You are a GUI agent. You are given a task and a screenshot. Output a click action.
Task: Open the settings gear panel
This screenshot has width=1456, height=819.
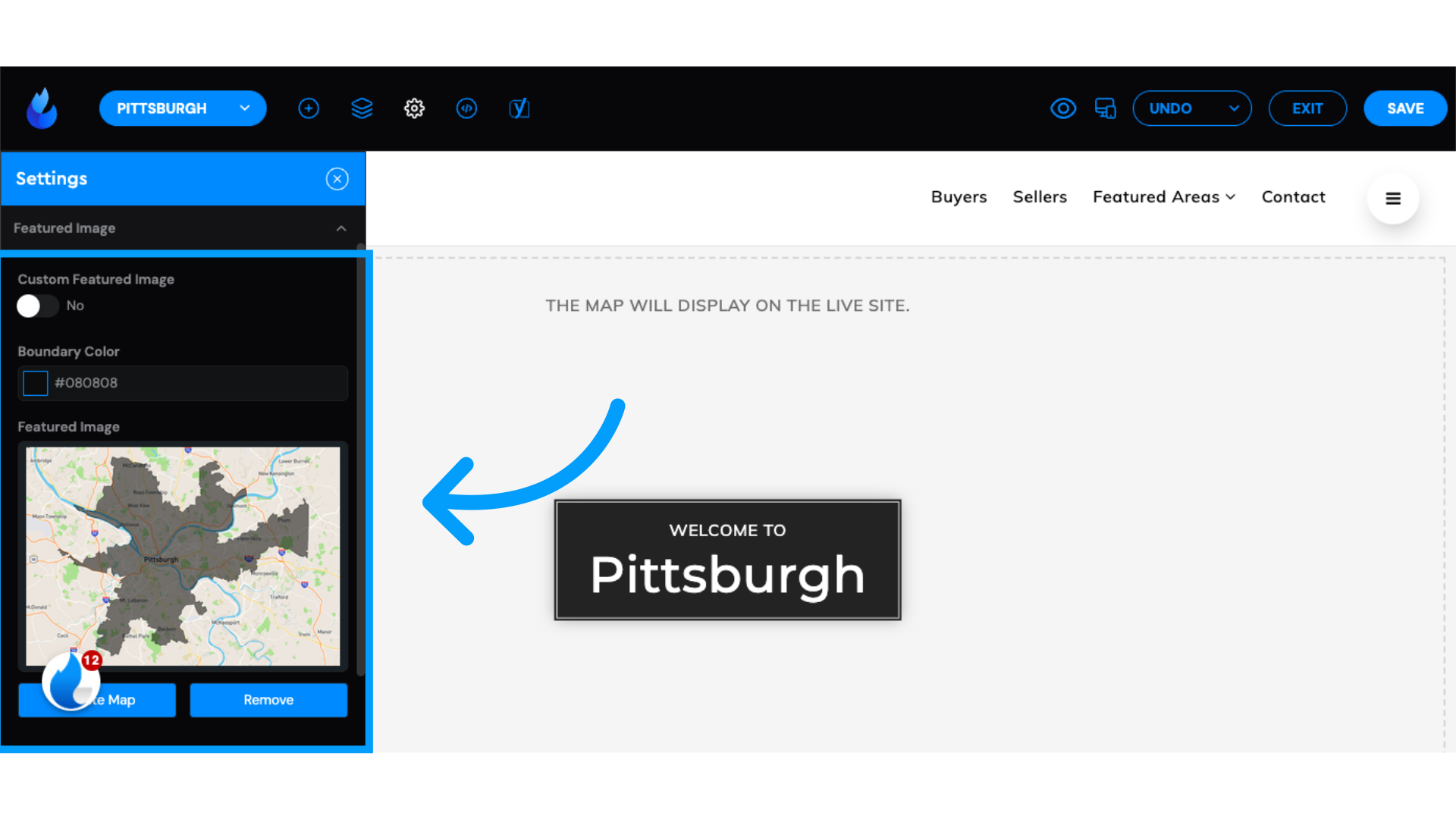[414, 108]
